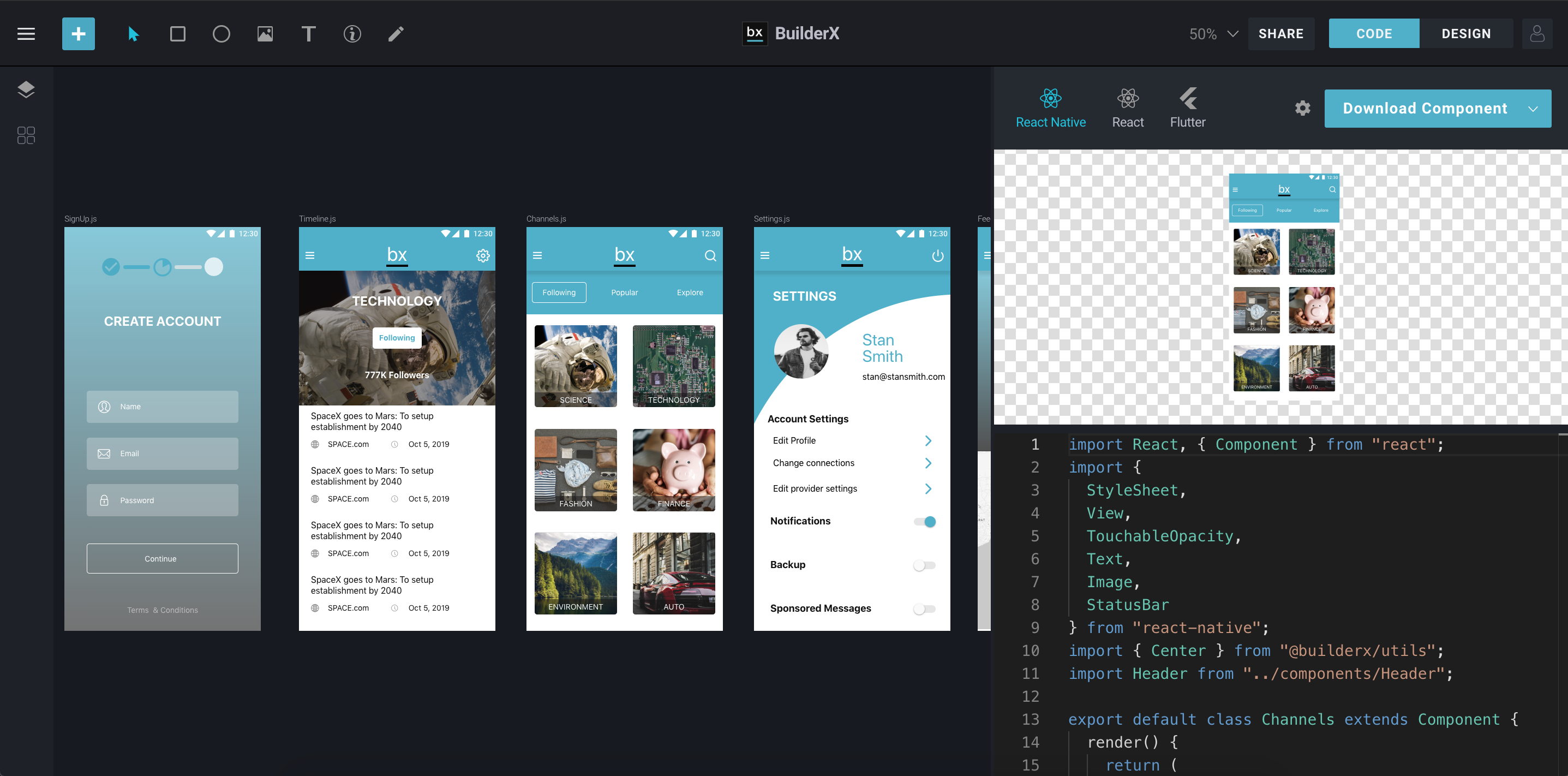Click hamburger icon in Settings screen
The image size is (1568, 776).
point(765,255)
